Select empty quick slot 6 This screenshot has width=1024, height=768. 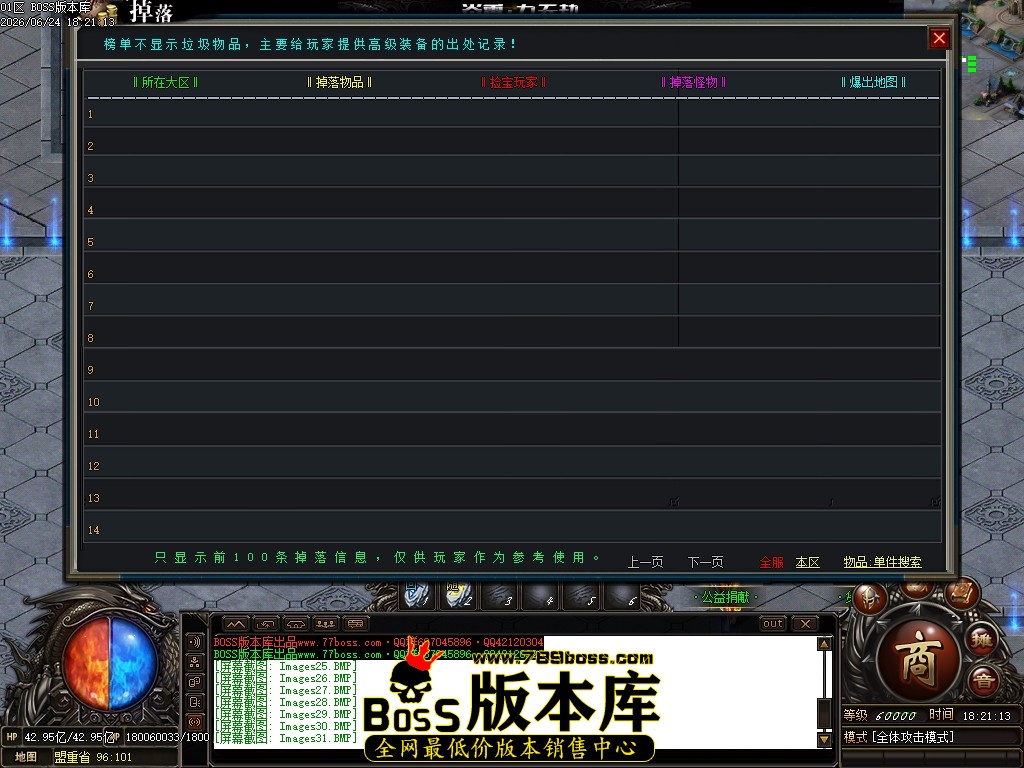point(623,595)
